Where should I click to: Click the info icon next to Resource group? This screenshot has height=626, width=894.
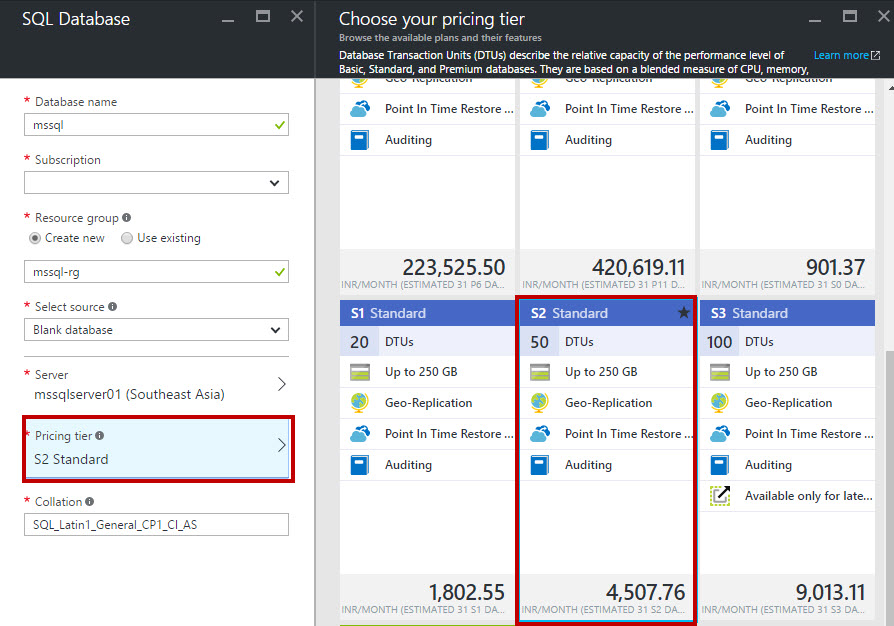pos(127,217)
